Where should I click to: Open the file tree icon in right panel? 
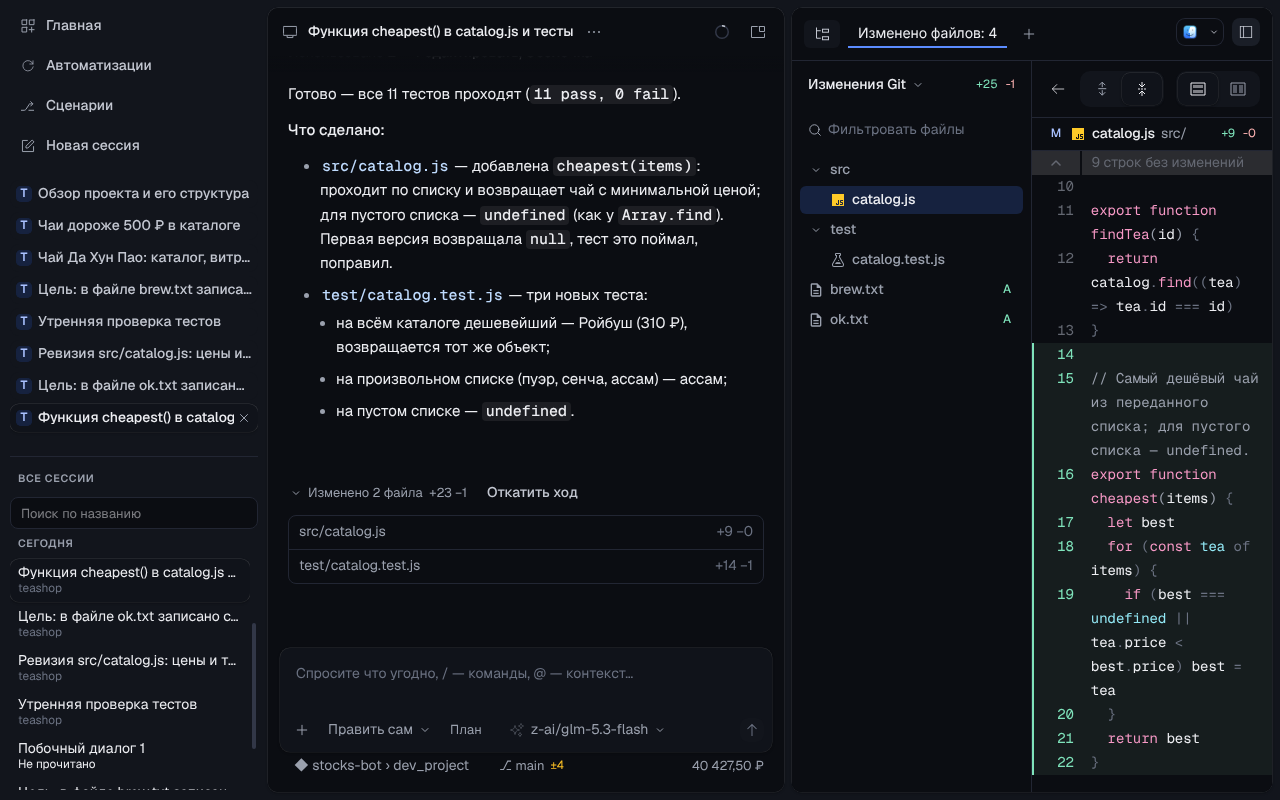(822, 33)
